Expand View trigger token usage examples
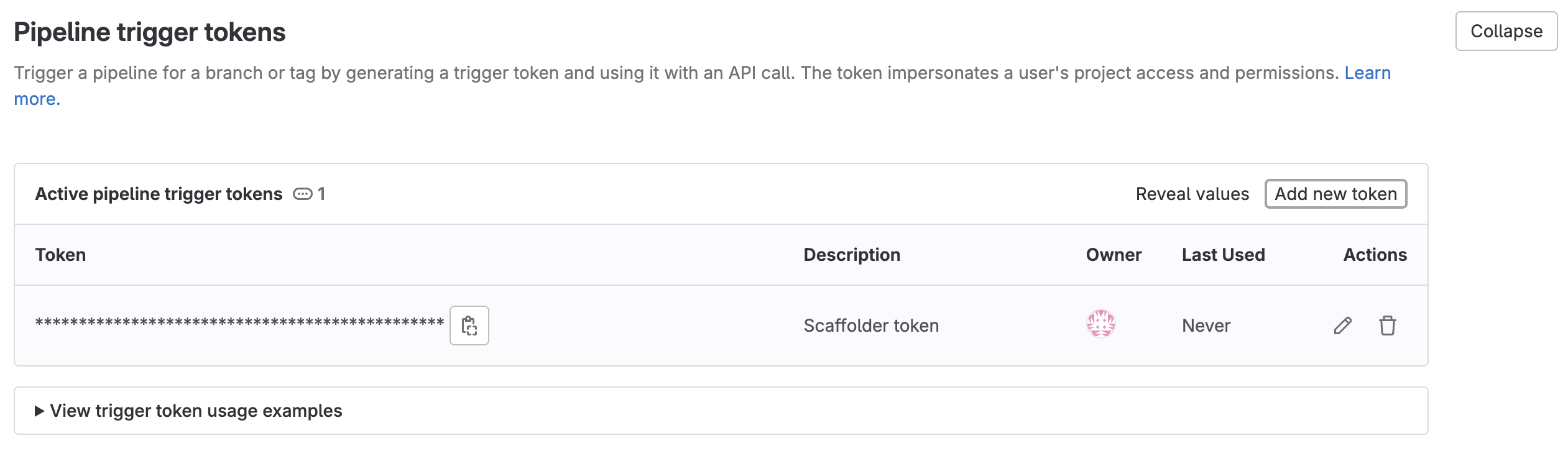The width and height of the screenshot is (1568, 451). 196,411
